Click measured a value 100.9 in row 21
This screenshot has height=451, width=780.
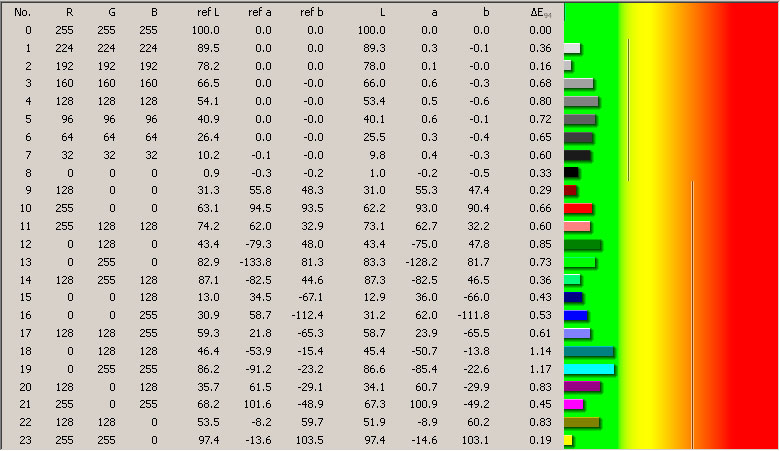click(424, 404)
